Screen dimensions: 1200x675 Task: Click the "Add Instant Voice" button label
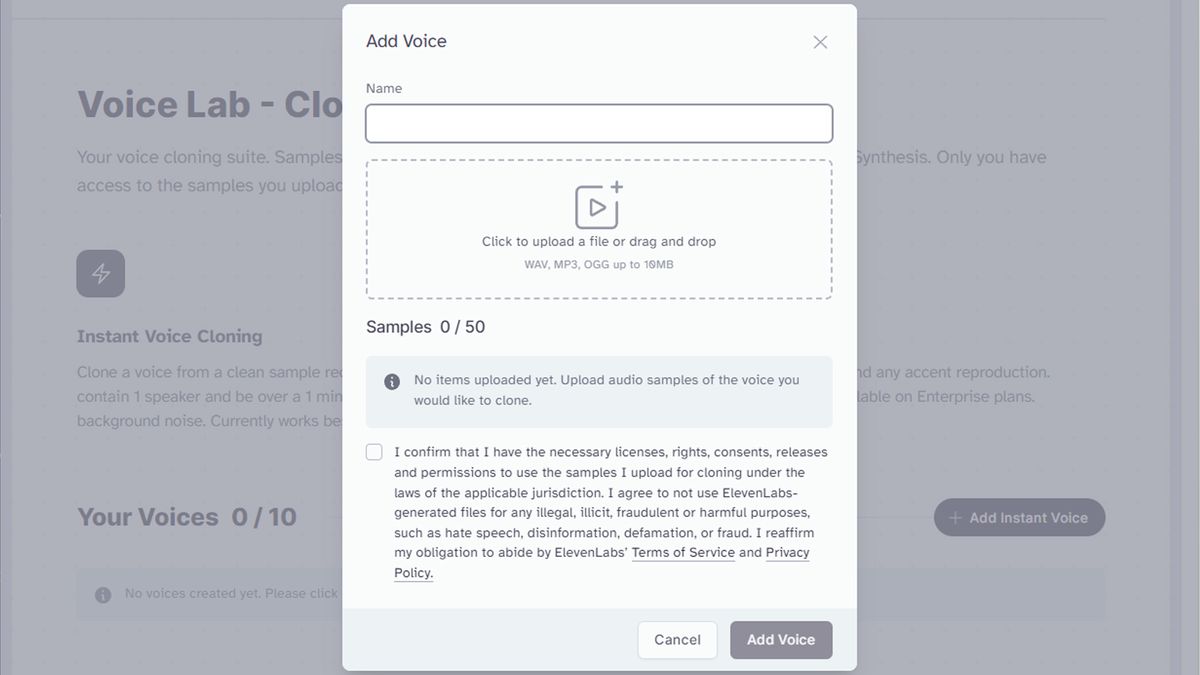1028,518
